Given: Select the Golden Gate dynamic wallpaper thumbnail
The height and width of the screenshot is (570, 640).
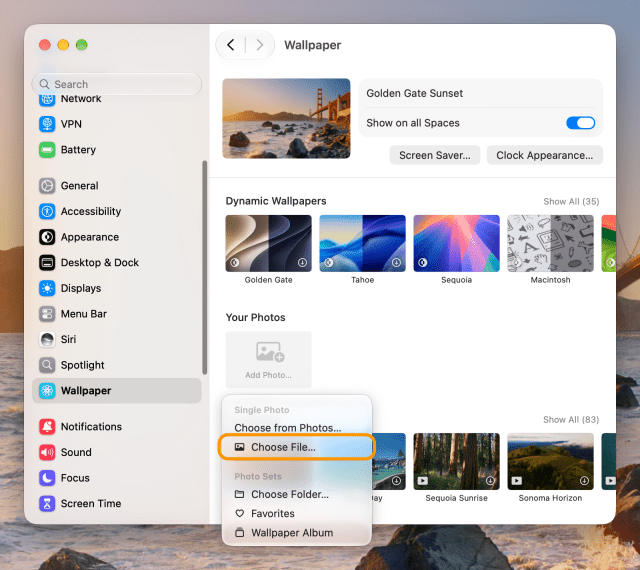Looking at the screenshot, I should point(269,243).
